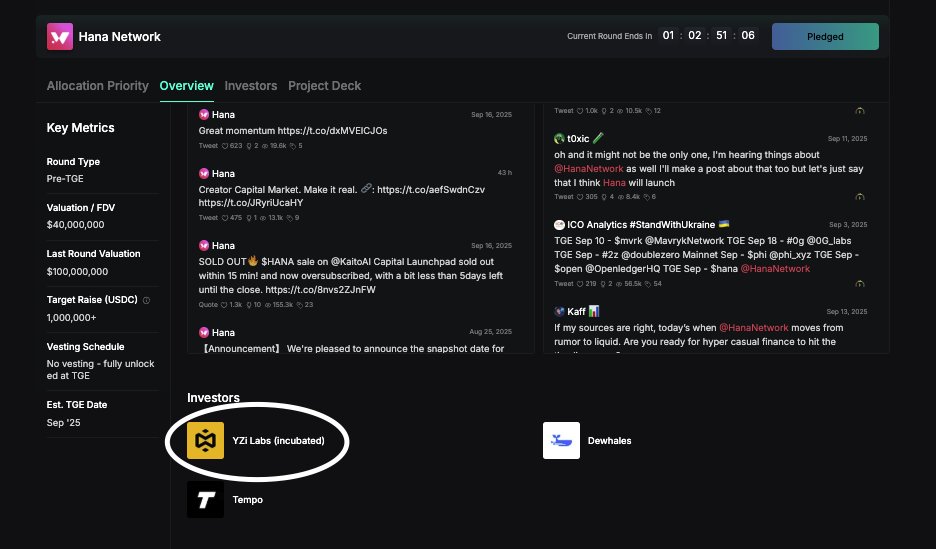Viewport: 936px width, 549px height.
Task: Select the Overview tab
Action: coord(186,86)
